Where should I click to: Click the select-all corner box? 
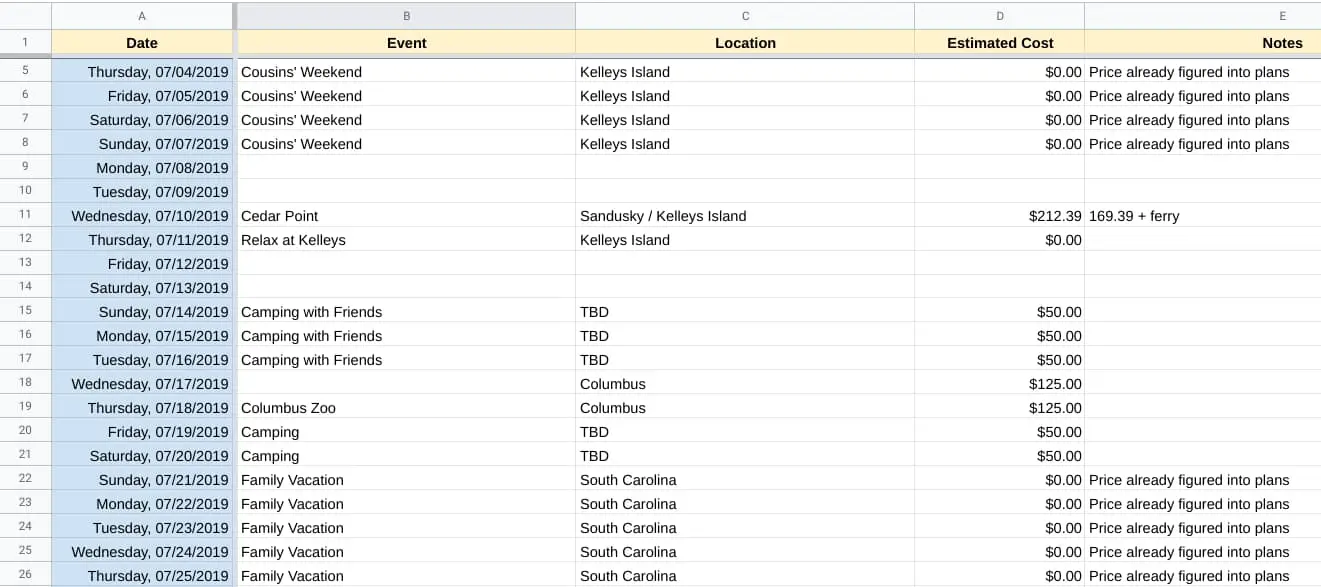point(26,16)
